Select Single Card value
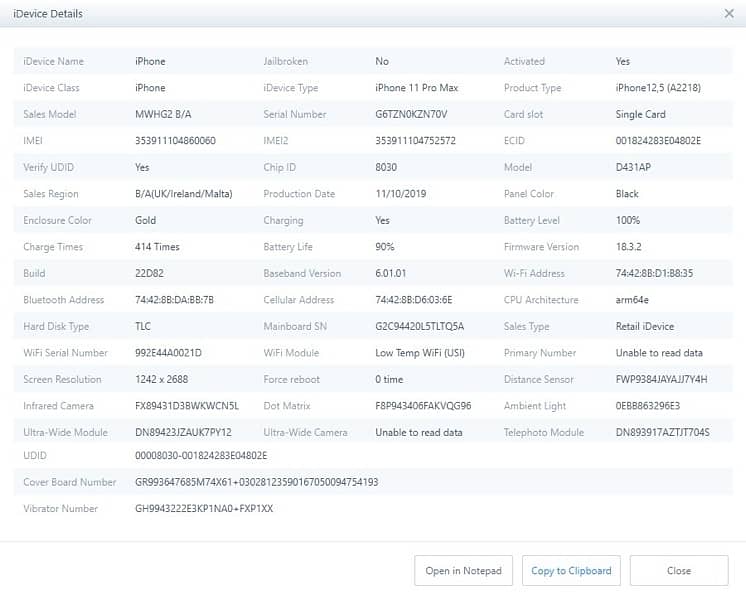The image size is (746, 600). point(640,114)
